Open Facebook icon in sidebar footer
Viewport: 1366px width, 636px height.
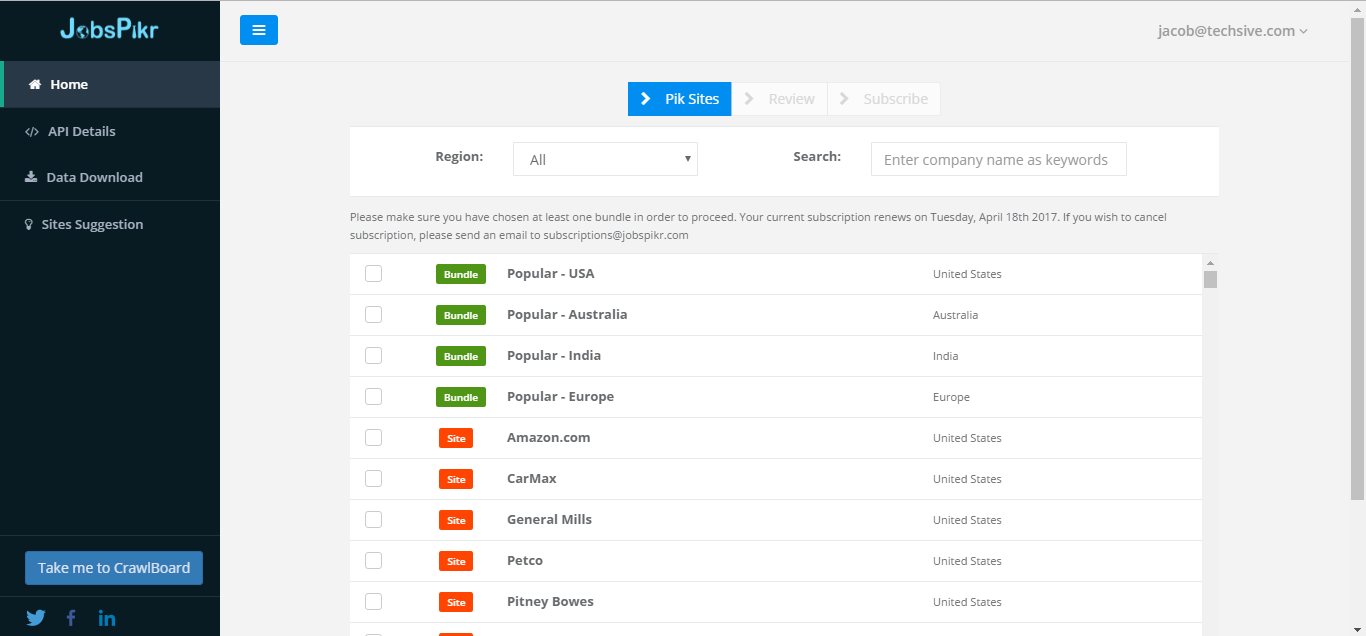click(x=71, y=617)
